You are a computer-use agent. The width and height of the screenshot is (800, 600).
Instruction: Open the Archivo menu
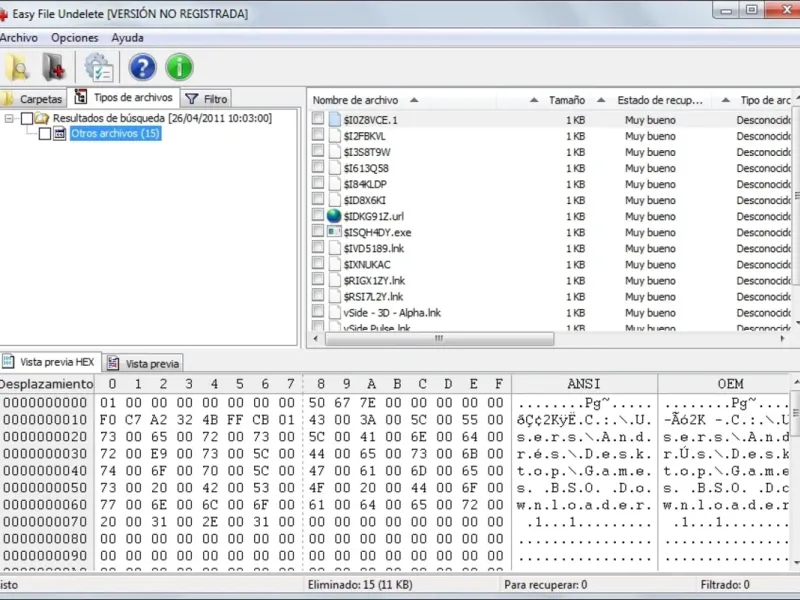(18, 38)
